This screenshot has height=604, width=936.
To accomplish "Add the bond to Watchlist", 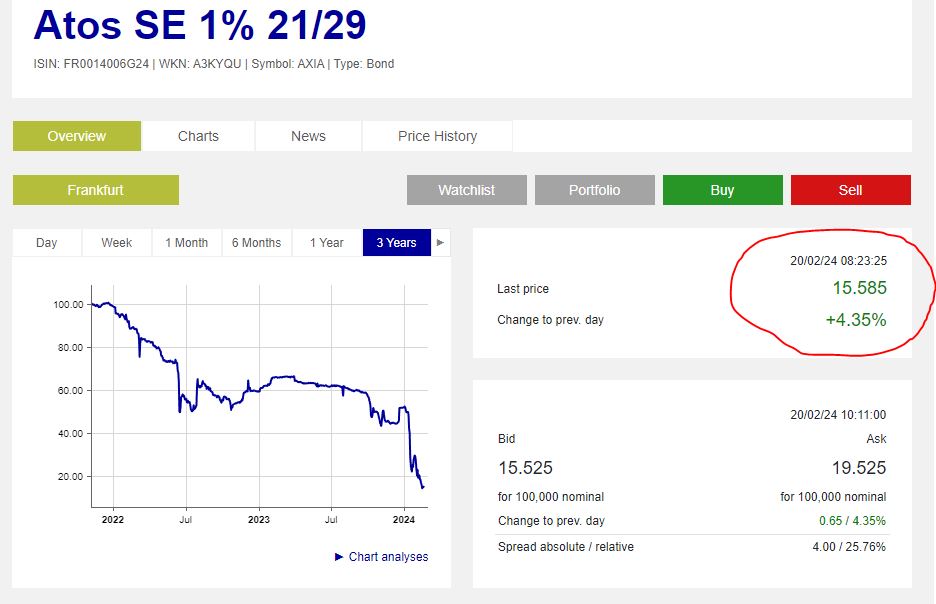I will [x=467, y=190].
